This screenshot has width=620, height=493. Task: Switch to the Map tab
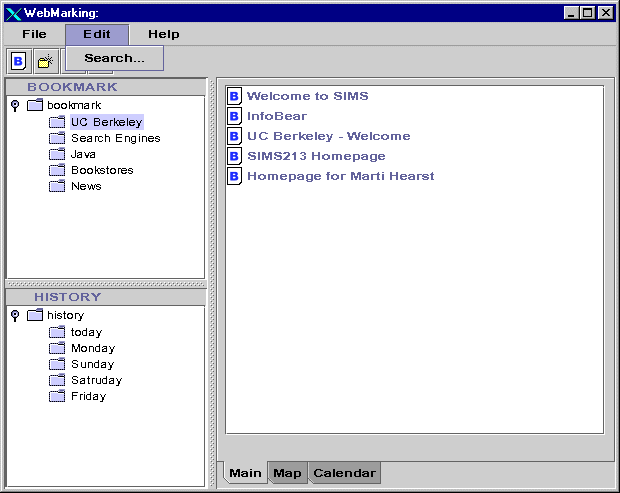(287, 473)
